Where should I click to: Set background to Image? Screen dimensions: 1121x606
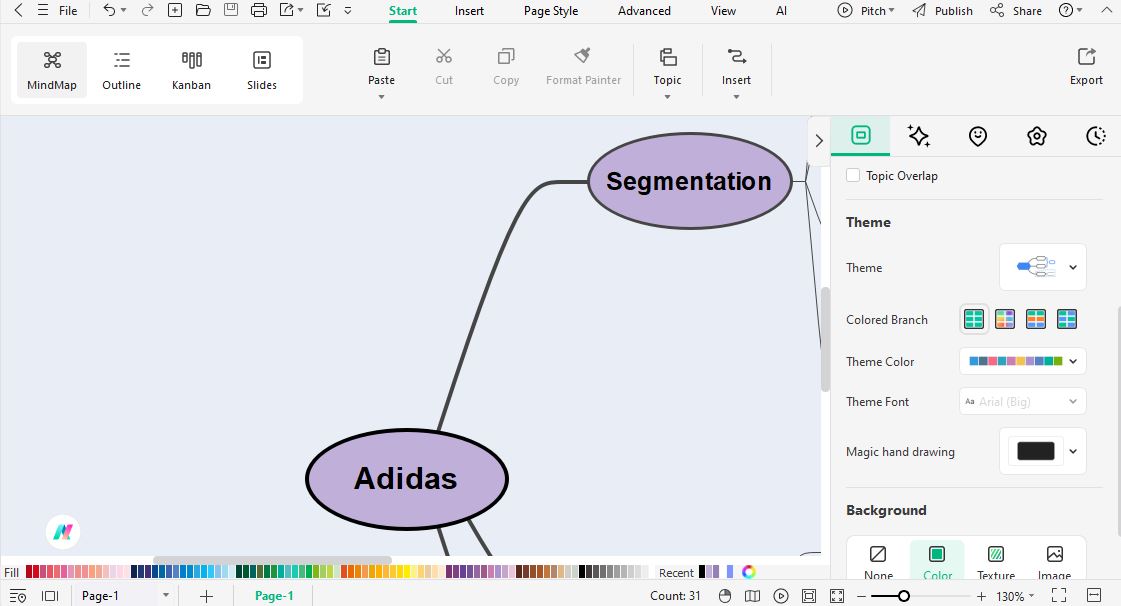[x=1055, y=562]
